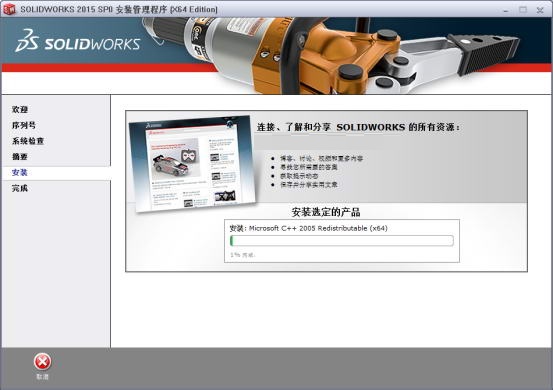Go to the 摘要 step
This screenshot has width=553, height=390.
pyautogui.click(x=20, y=157)
